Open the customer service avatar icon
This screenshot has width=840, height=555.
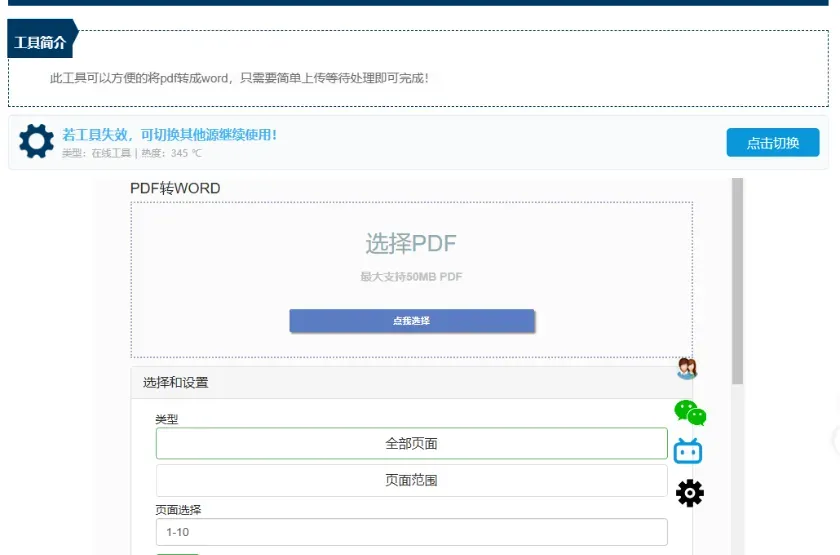pyautogui.click(x=686, y=369)
